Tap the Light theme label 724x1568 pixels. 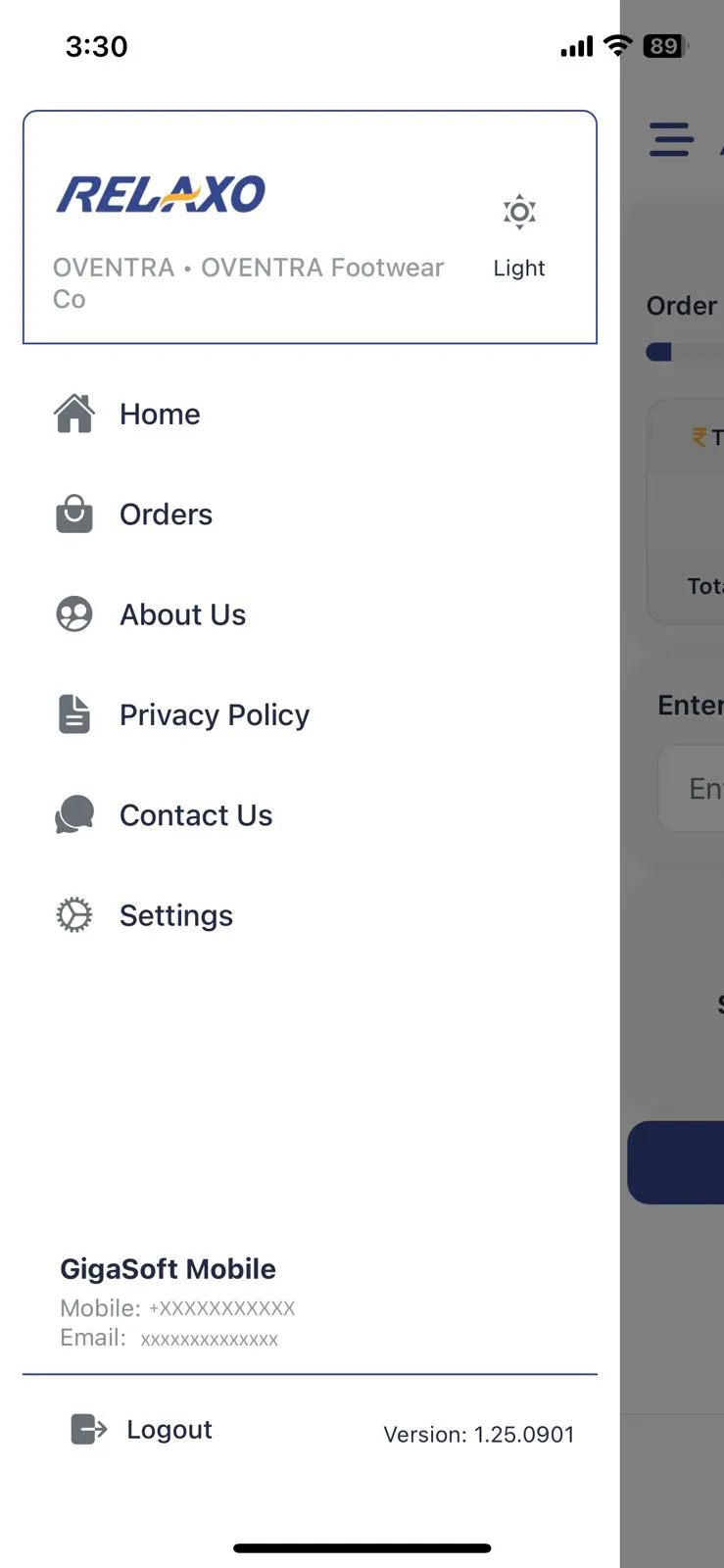tap(519, 269)
